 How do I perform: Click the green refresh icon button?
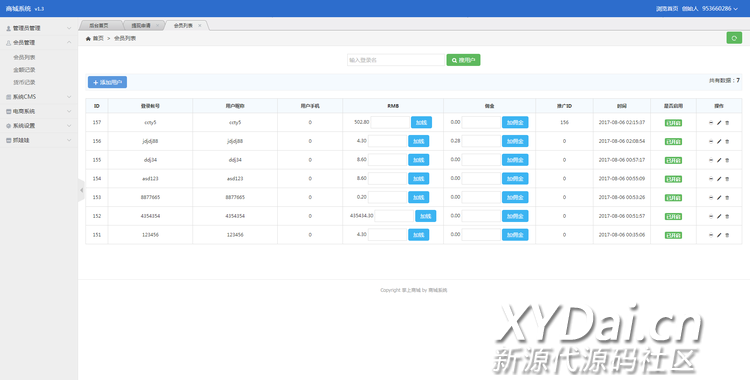734,38
